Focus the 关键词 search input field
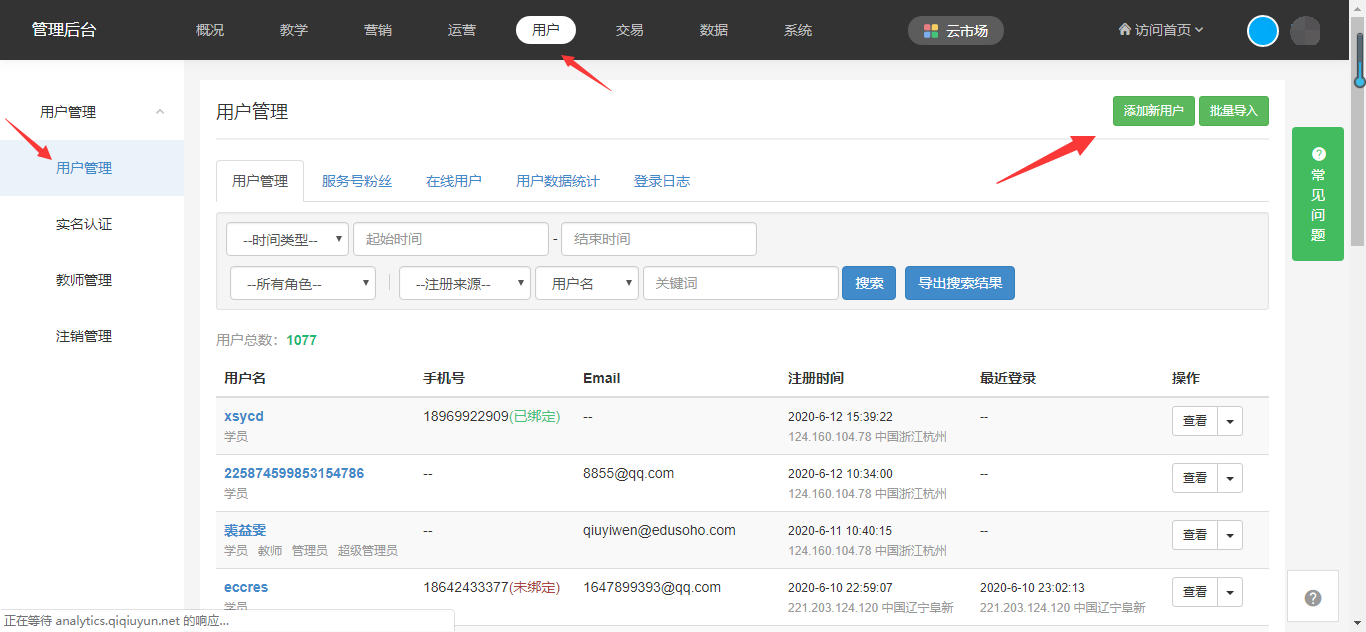Image resolution: width=1366 pixels, height=632 pixels. (x=740, y=284)
